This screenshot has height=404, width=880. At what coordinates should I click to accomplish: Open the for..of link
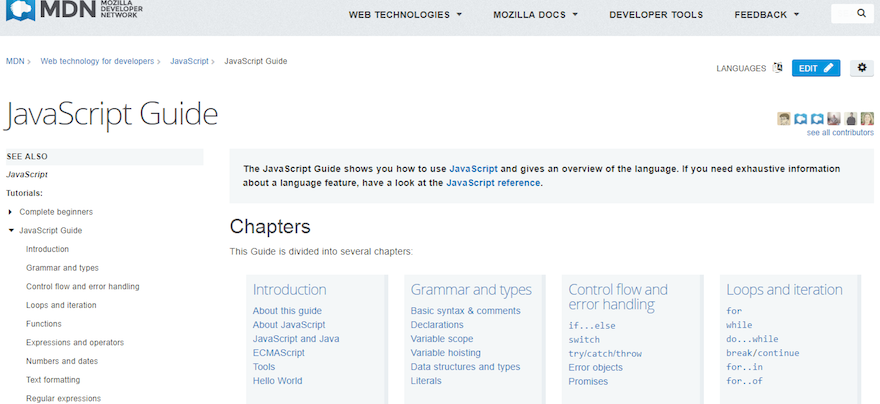[x=744, y=381]
